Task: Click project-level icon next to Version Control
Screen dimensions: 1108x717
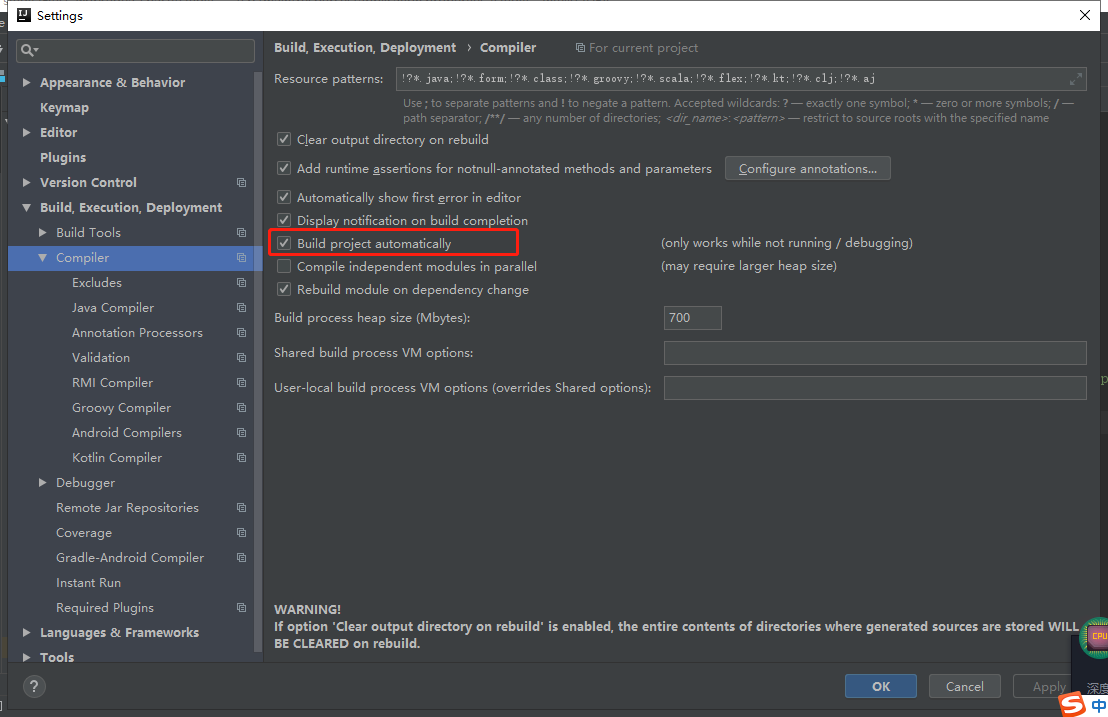Action: (x=242, y=182)
